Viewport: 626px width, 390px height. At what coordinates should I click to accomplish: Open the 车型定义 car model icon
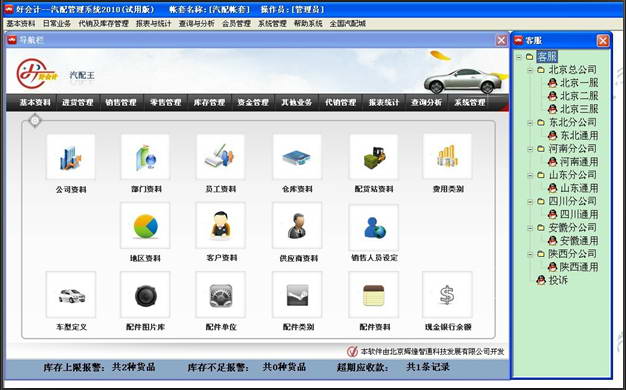[71, 295]
